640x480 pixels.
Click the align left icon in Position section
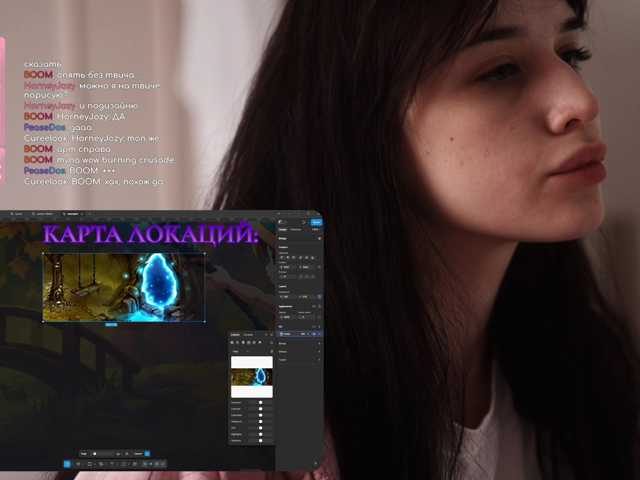[x=282, y=258]
